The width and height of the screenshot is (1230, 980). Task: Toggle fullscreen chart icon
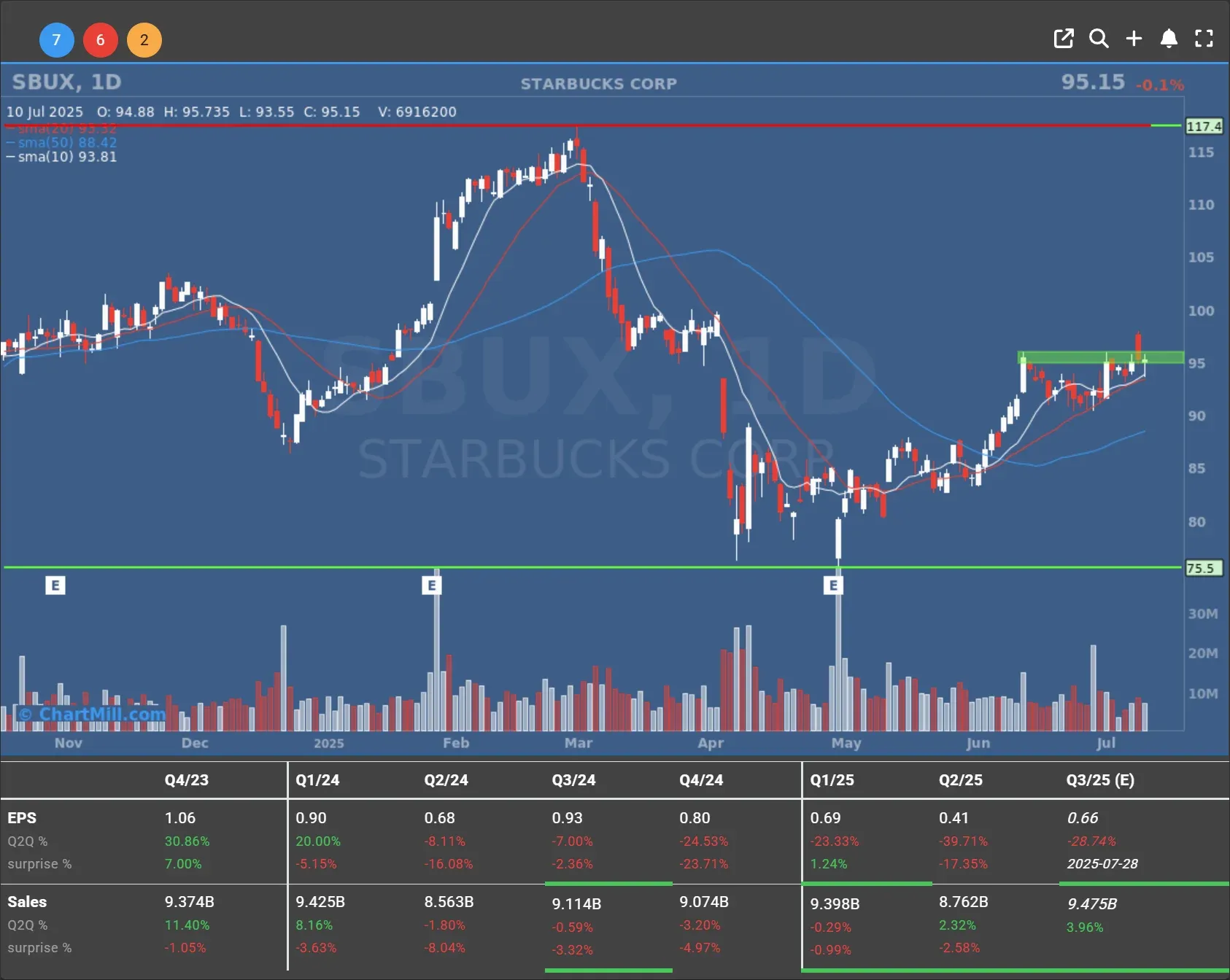(1204, 39)
